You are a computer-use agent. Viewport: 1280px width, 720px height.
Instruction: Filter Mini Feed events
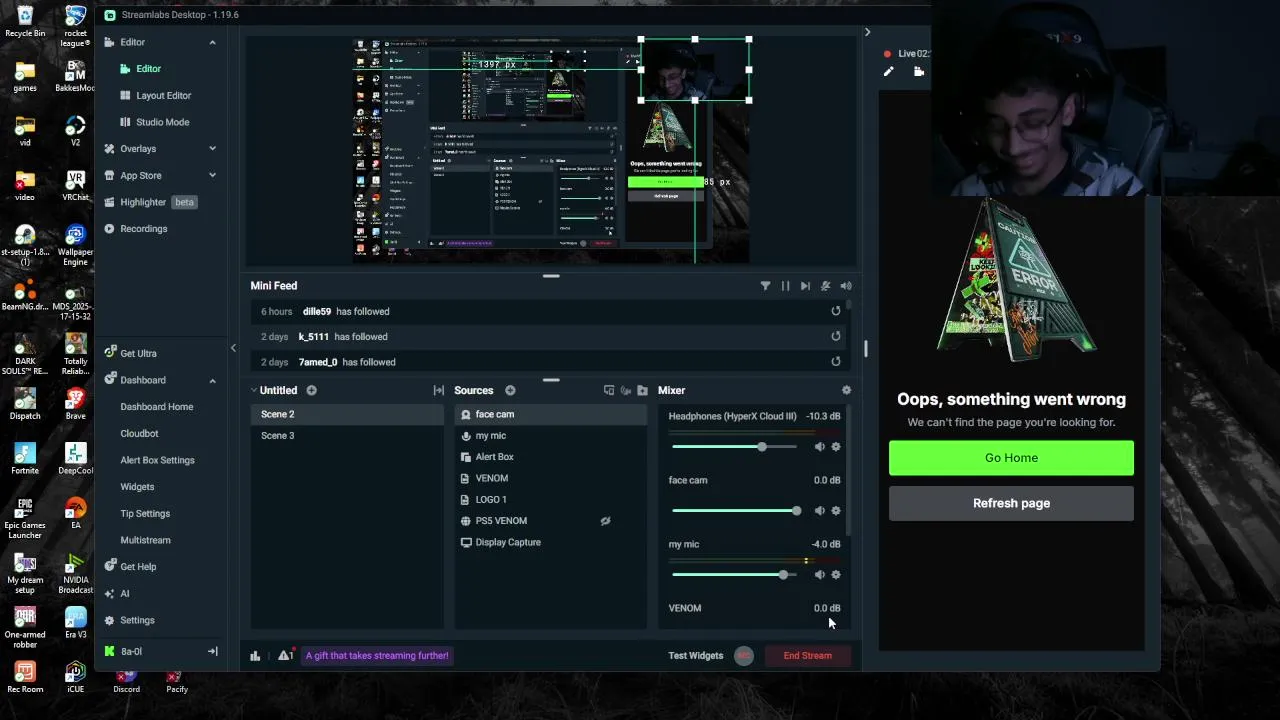[x=765, y=286]
